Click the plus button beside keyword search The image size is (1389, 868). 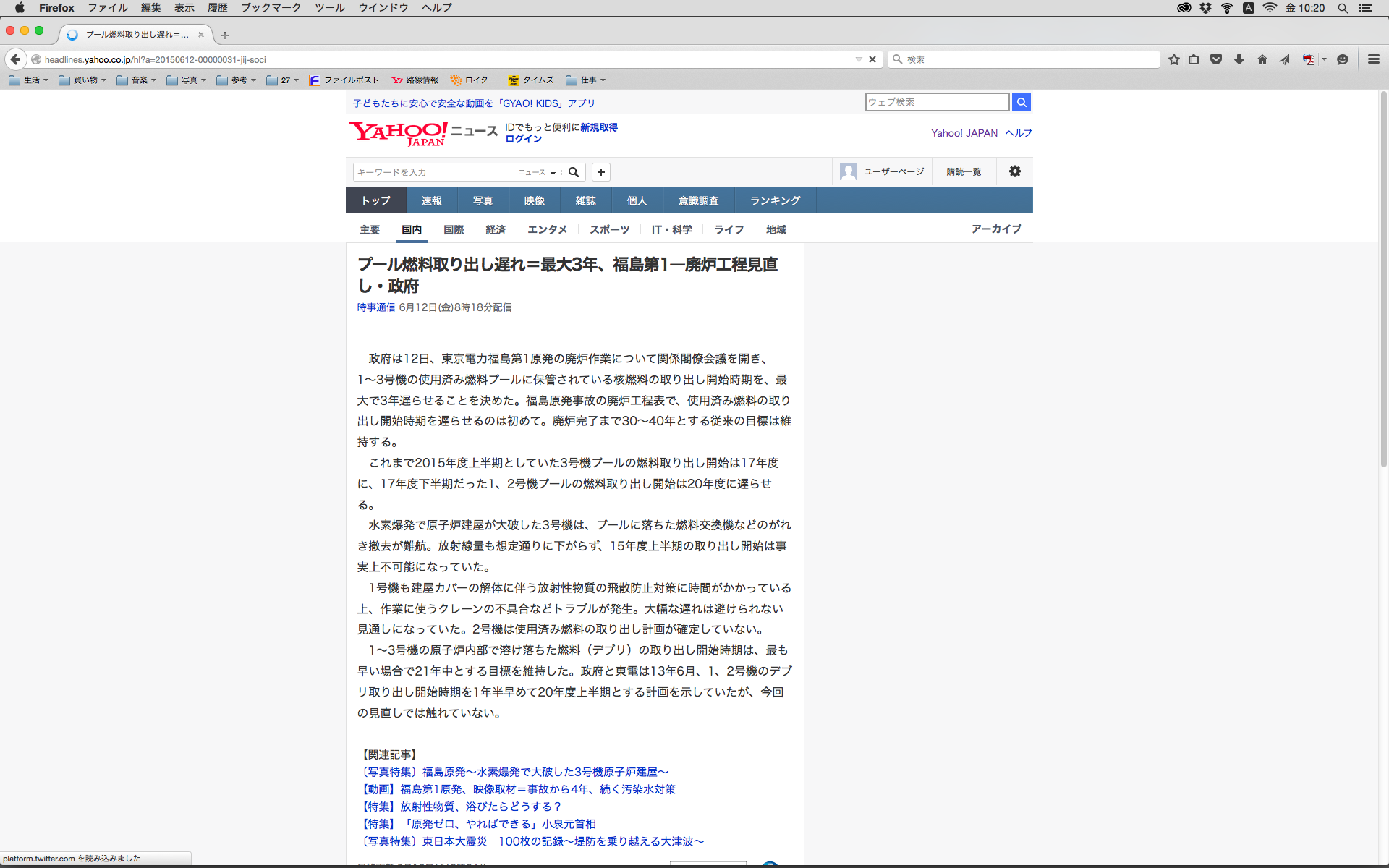tap(601, 172)
